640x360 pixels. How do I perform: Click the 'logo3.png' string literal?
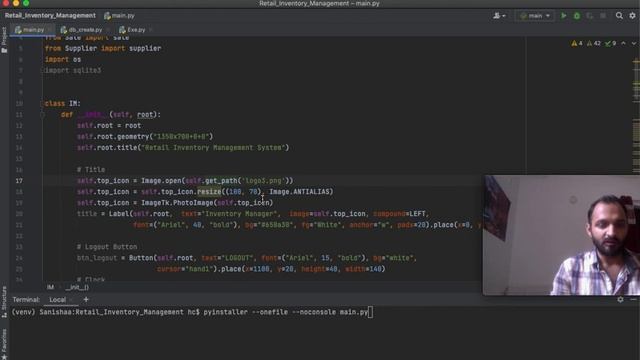[x=263, y=181]
